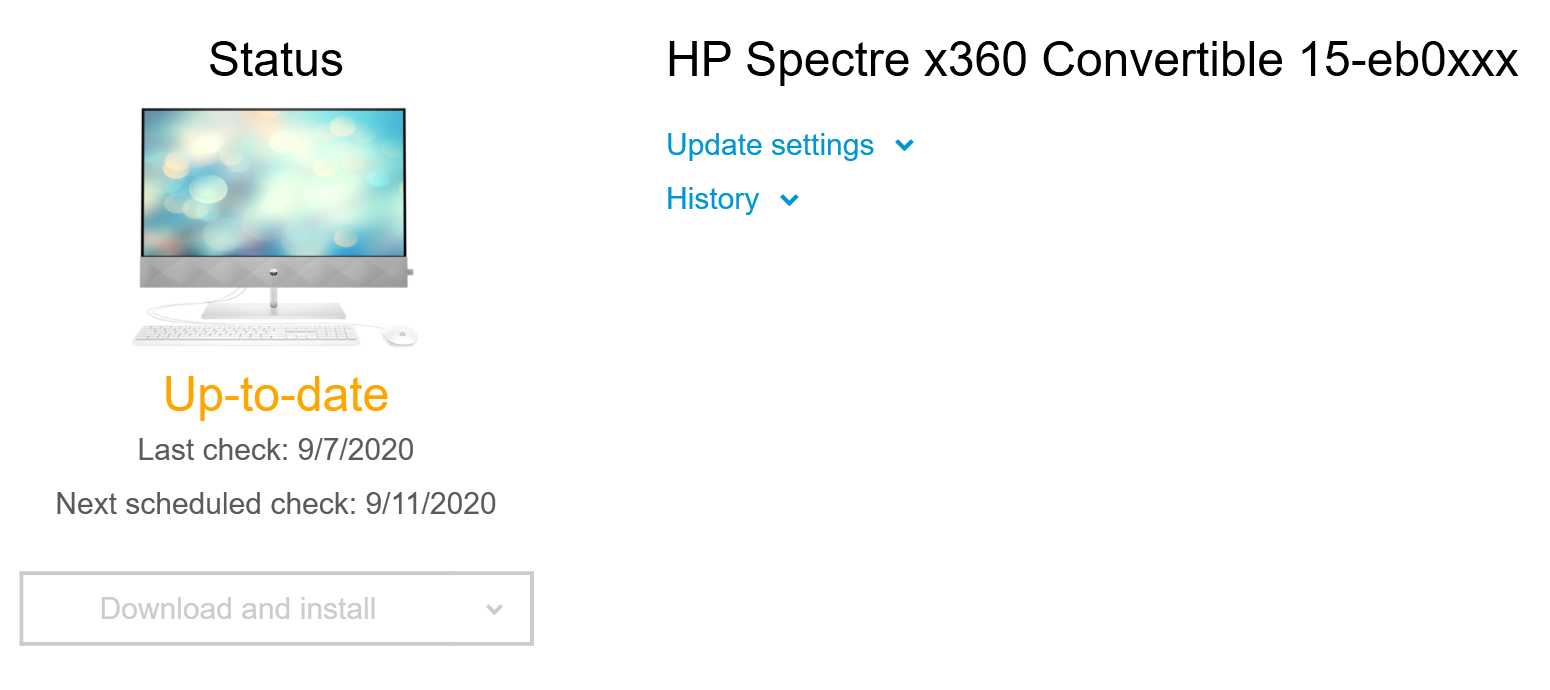Viewport: 1550px width, 690px height.
Task: Click the Up-to-date status text
Action: pos(276,395)
